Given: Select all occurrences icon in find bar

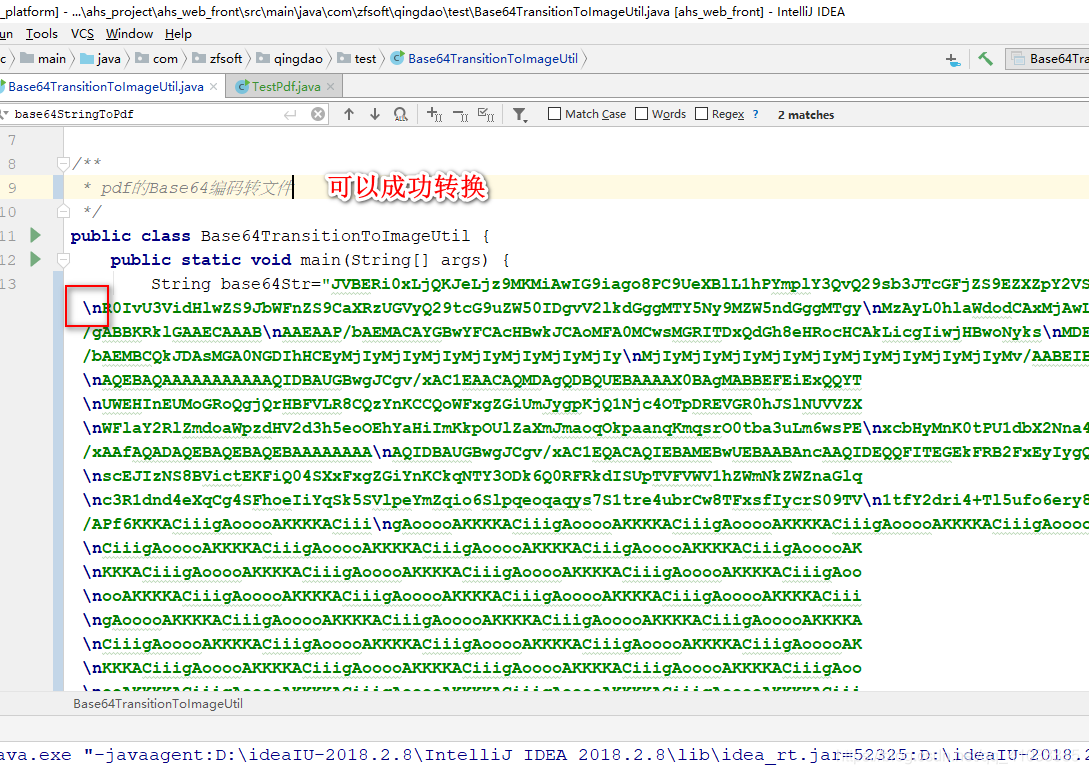Looking at the screenshot, I should 486,115.
